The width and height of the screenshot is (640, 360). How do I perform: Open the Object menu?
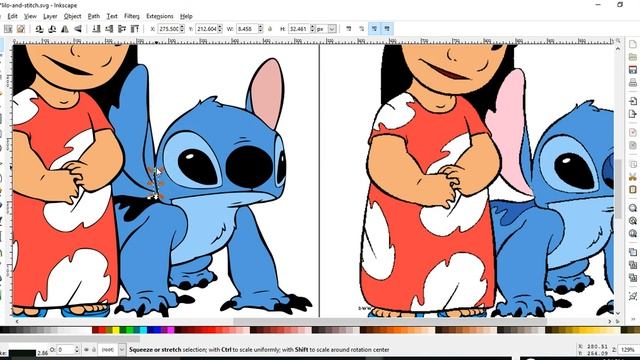pyautogui.click(x=73, y=16)
